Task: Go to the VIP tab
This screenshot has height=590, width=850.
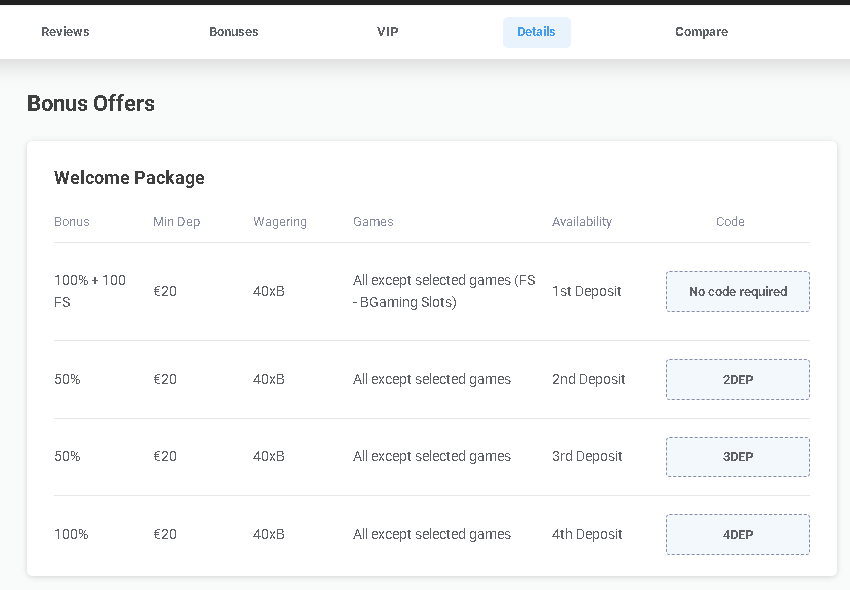Action: coord(387,32)
